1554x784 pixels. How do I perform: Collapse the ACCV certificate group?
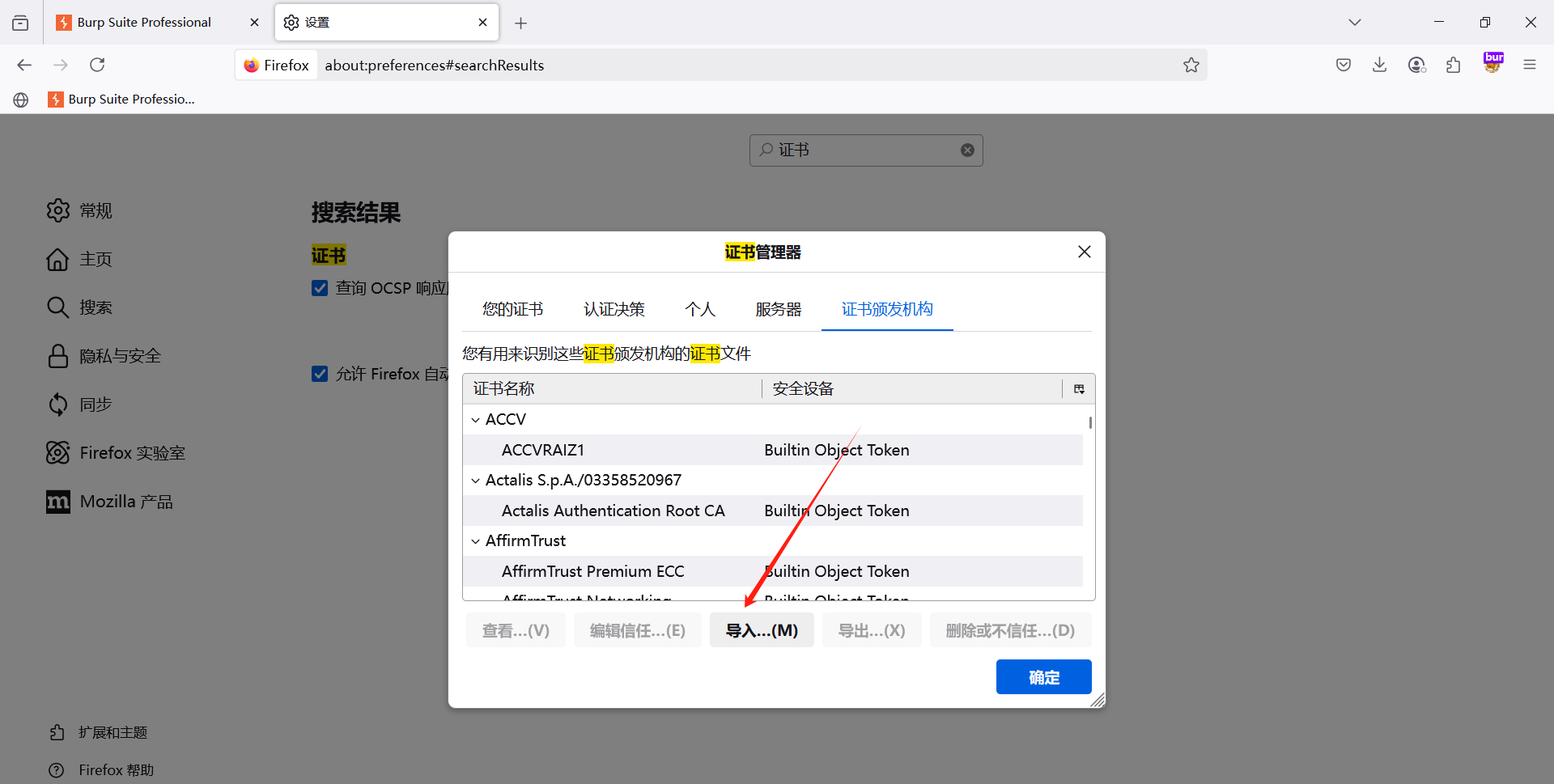tap(475, 420)
